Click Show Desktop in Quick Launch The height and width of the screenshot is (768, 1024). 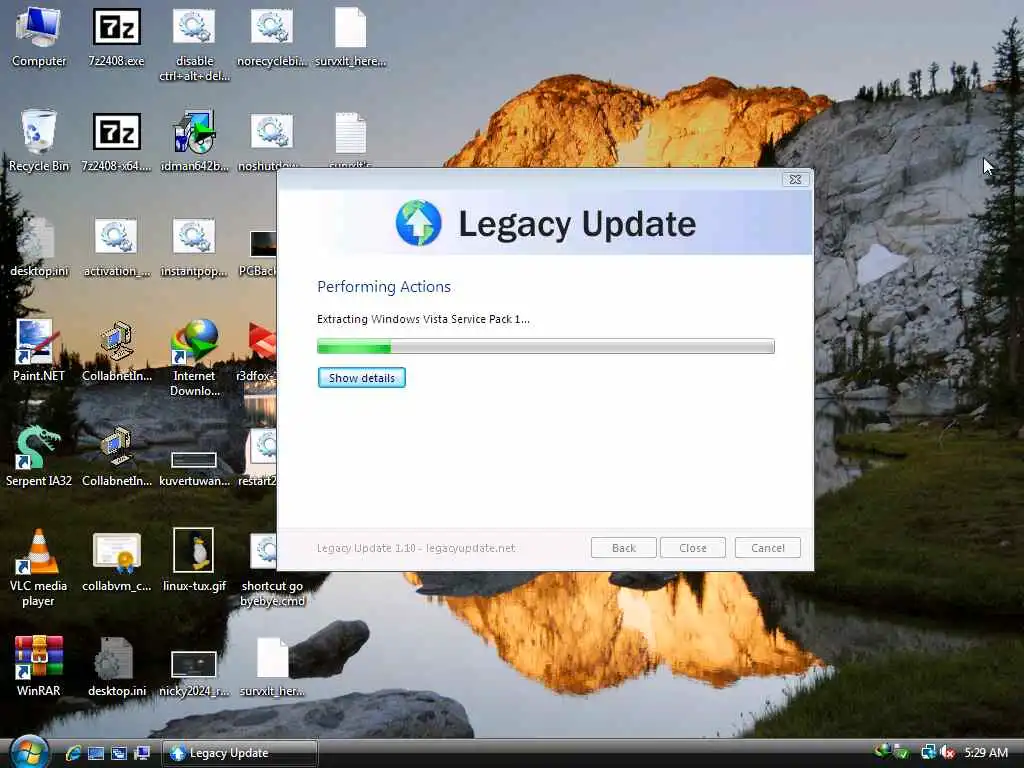(x=96, y=753)
